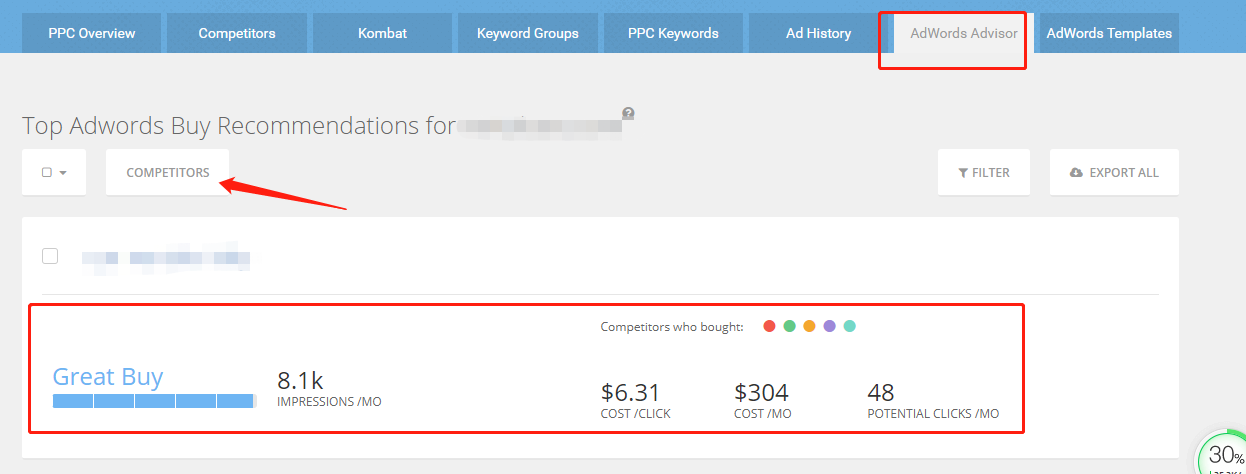Go to the PPC Overview tab
The height and width of the screenshot is (474, 1246).
92,33
